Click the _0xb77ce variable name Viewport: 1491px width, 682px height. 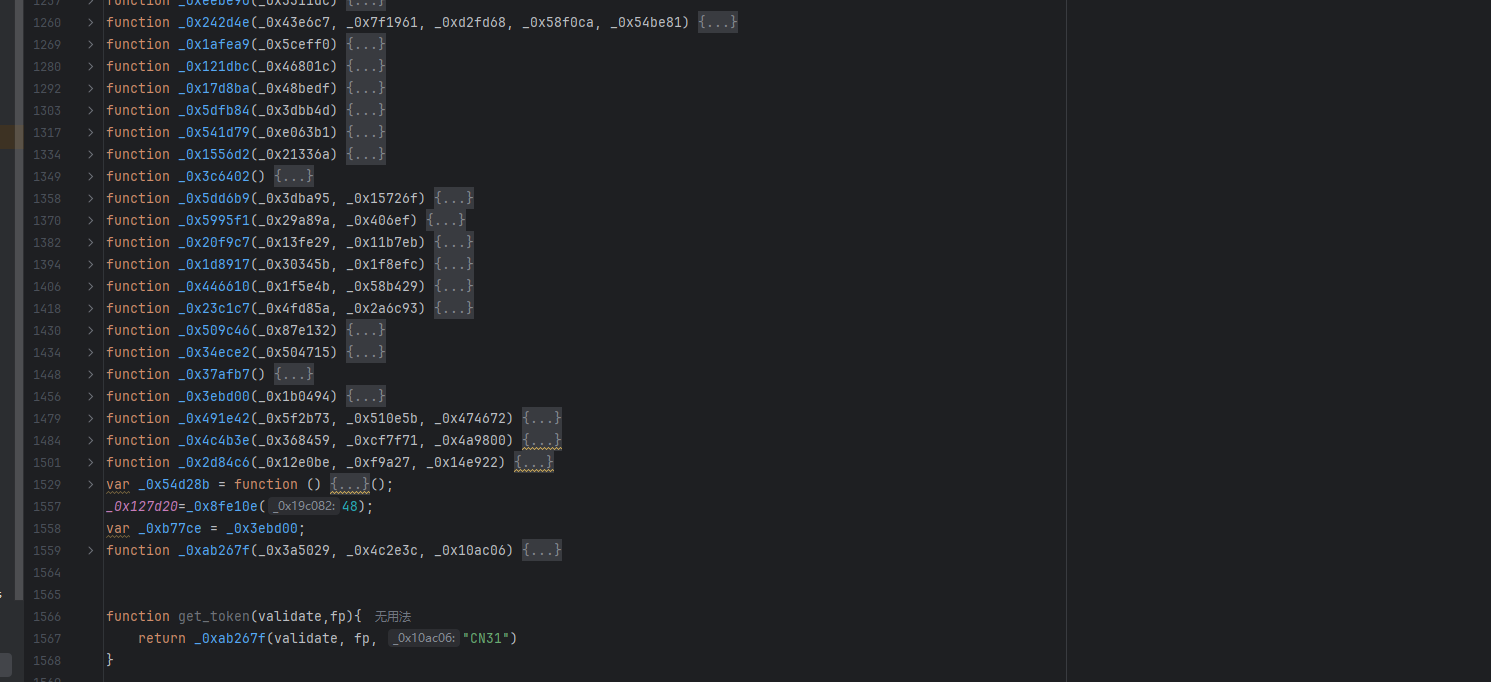click(x=170, y=528)
